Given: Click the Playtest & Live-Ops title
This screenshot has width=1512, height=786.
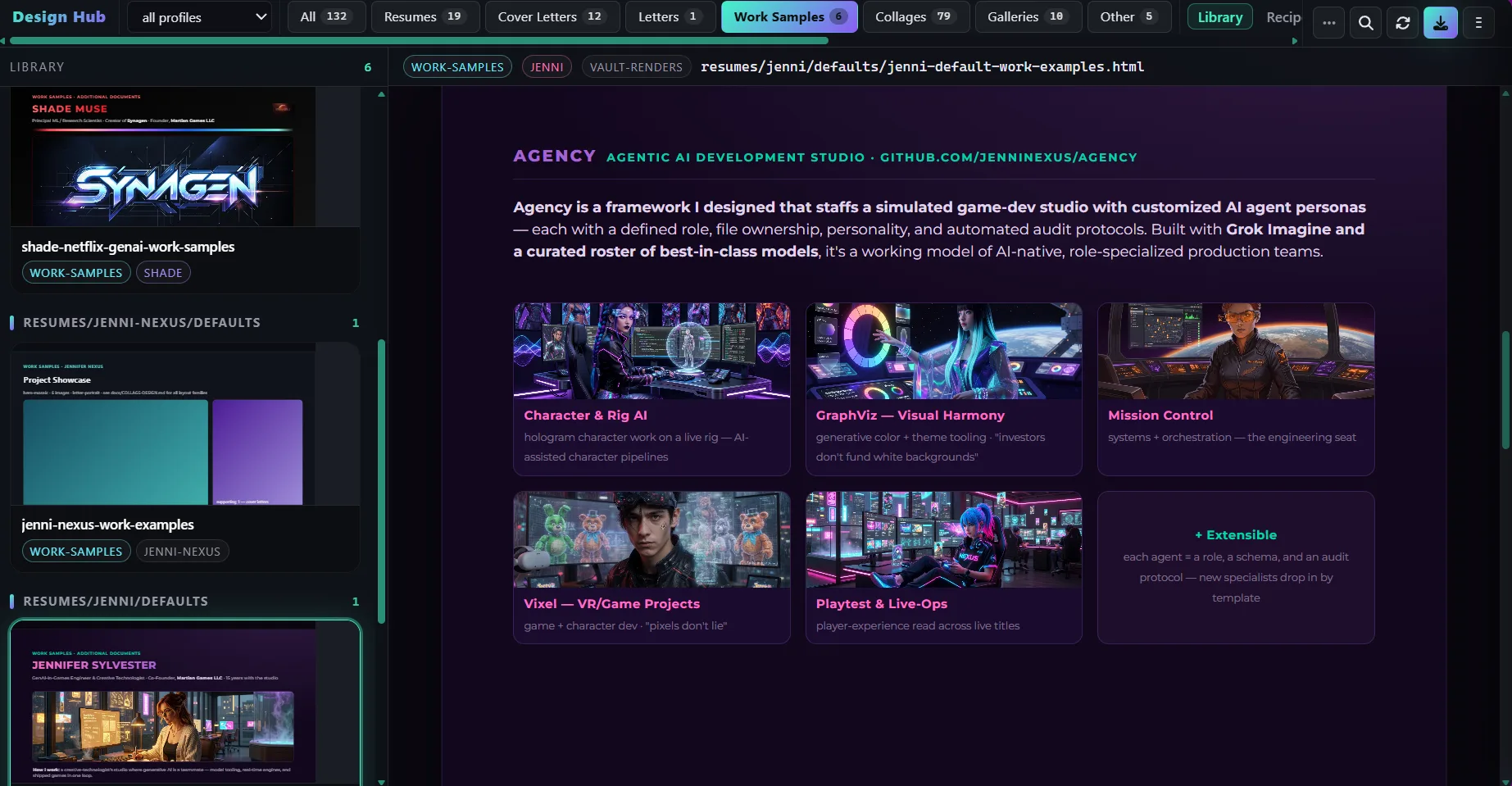Looking at the screenshot, I should pos(882,604).
